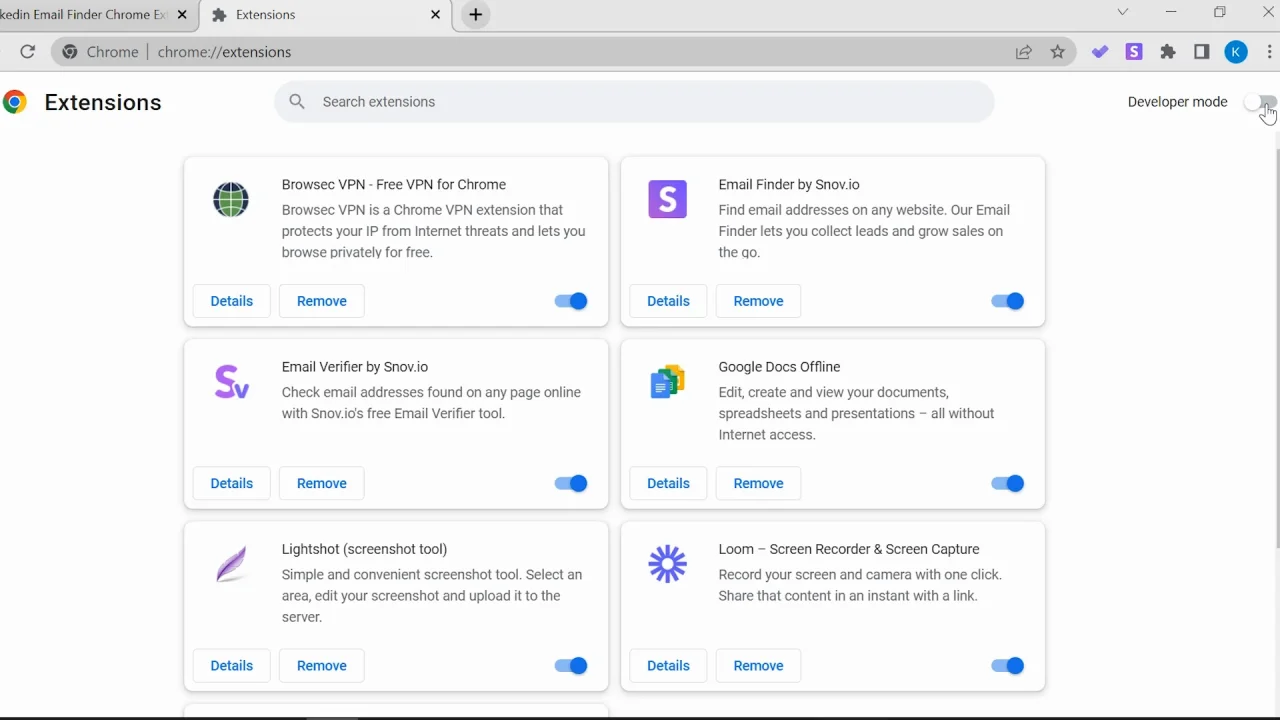Restore down the Chrome window
The width and height of the screenshot is (1280, 720).
click(1220, 13)
